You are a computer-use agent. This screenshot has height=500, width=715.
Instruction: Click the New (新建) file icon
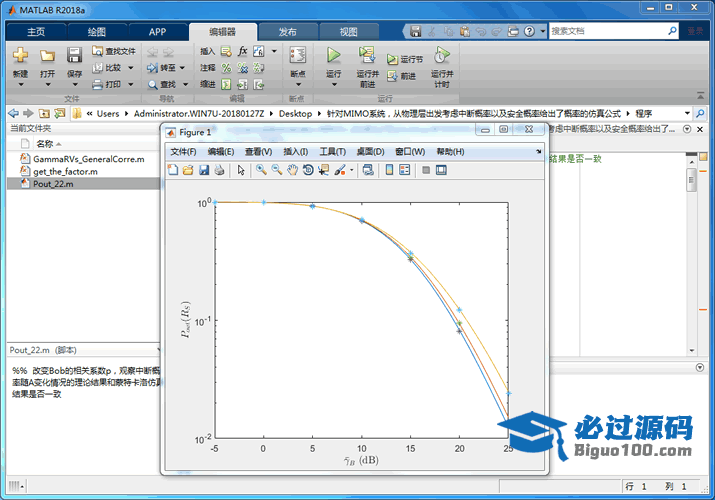pyautogui.click(x=20, y=56)
